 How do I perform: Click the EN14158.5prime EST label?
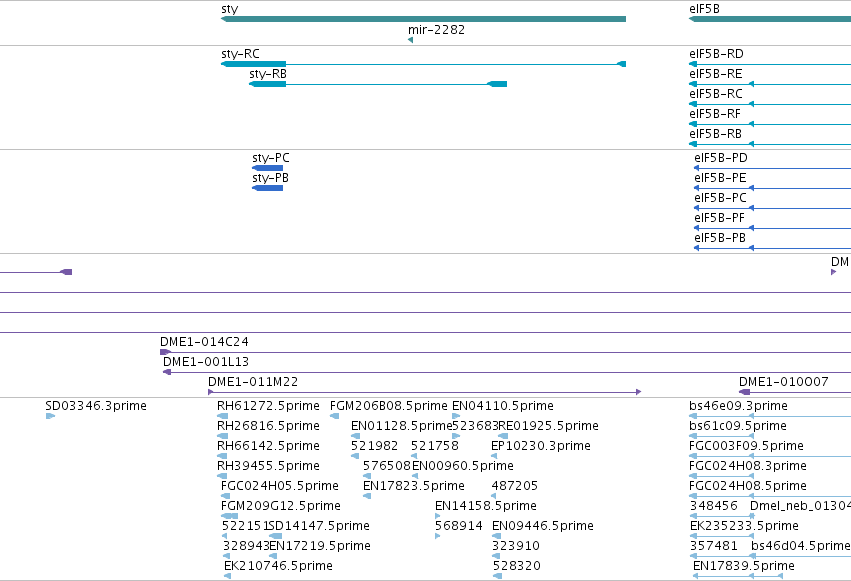pyautogui.click(x=486, y=506)
